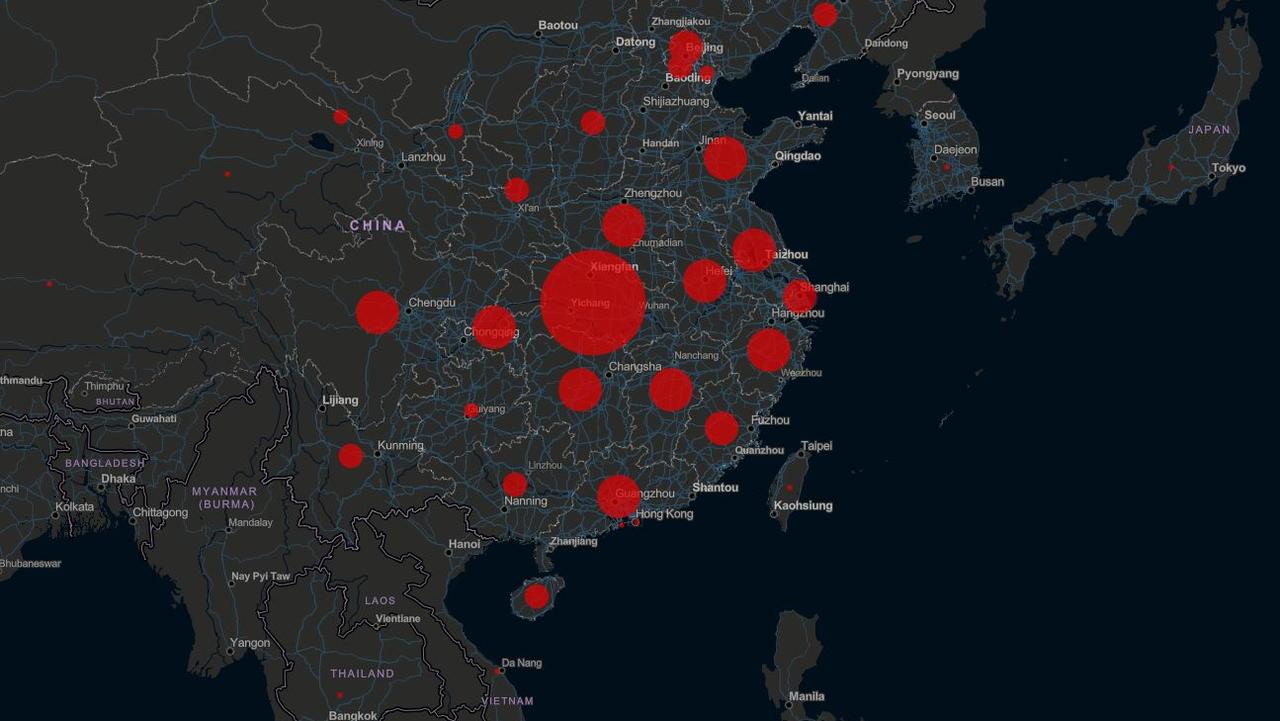Click the Busan city label
This screenshot has width=1280, height=721.
988,182
